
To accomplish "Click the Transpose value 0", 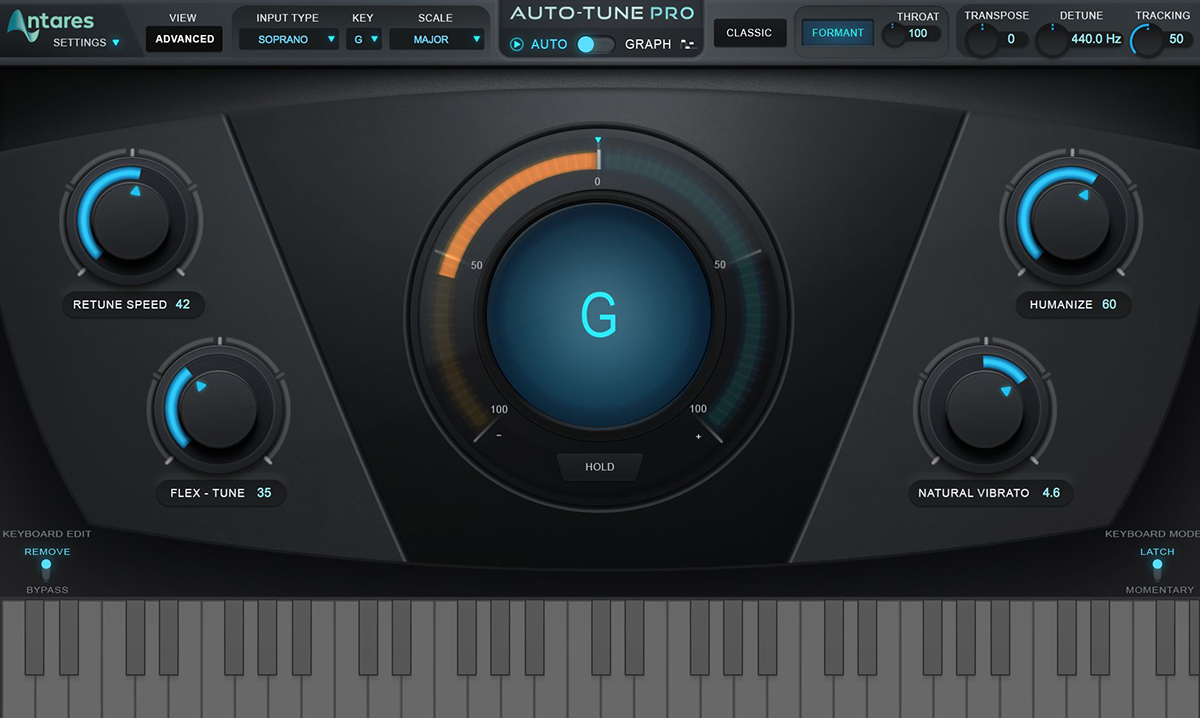I will coord(1011,40).
